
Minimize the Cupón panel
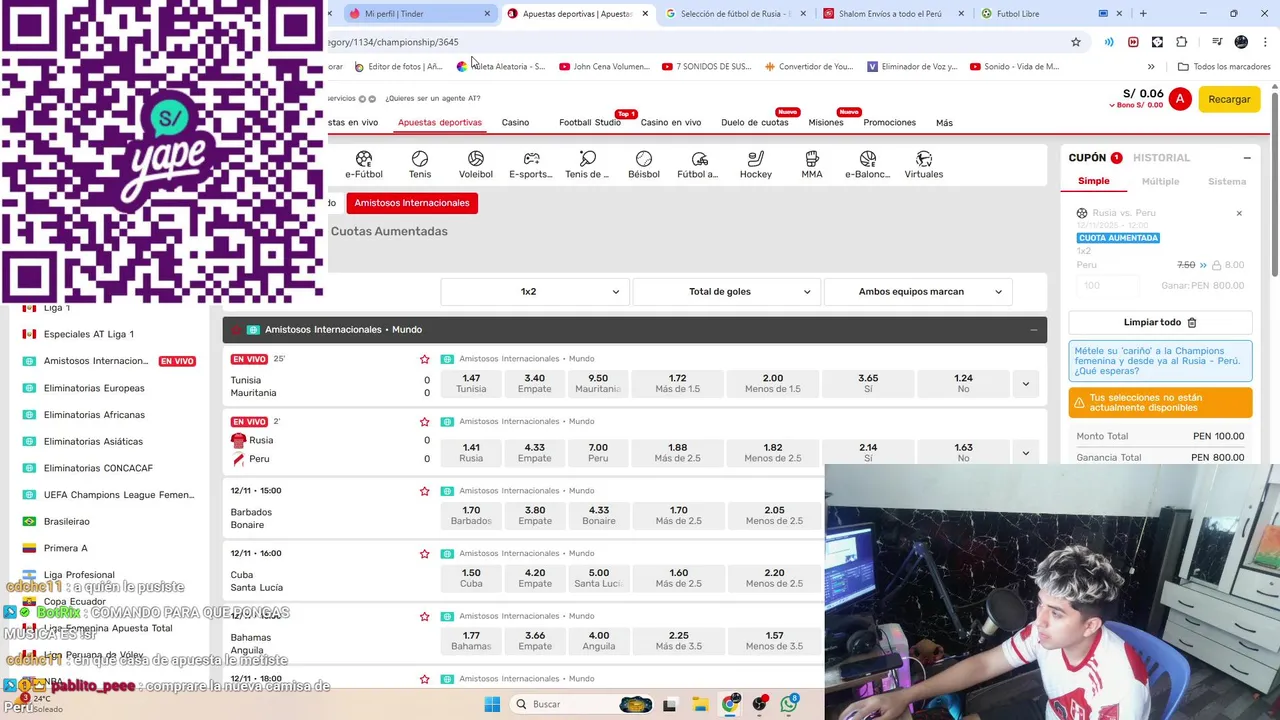[x=1247, y=158]
